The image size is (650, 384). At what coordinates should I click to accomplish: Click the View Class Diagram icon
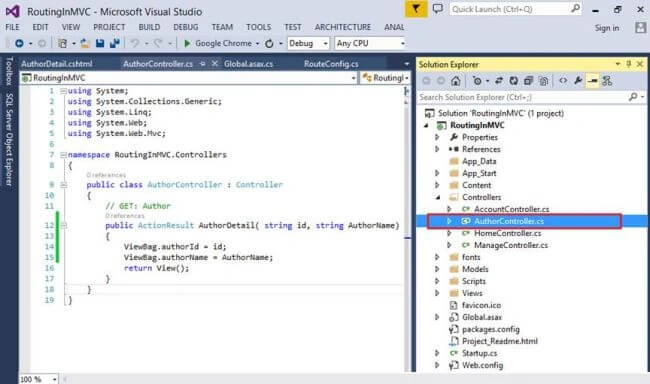click(x=607, y=81)
